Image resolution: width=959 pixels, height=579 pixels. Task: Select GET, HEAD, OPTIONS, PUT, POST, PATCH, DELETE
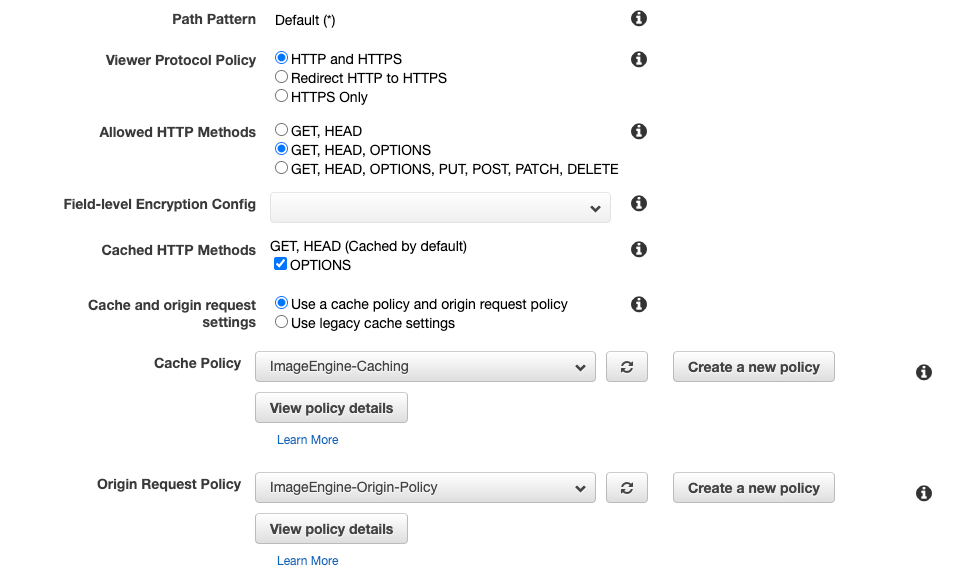(281, 169)
